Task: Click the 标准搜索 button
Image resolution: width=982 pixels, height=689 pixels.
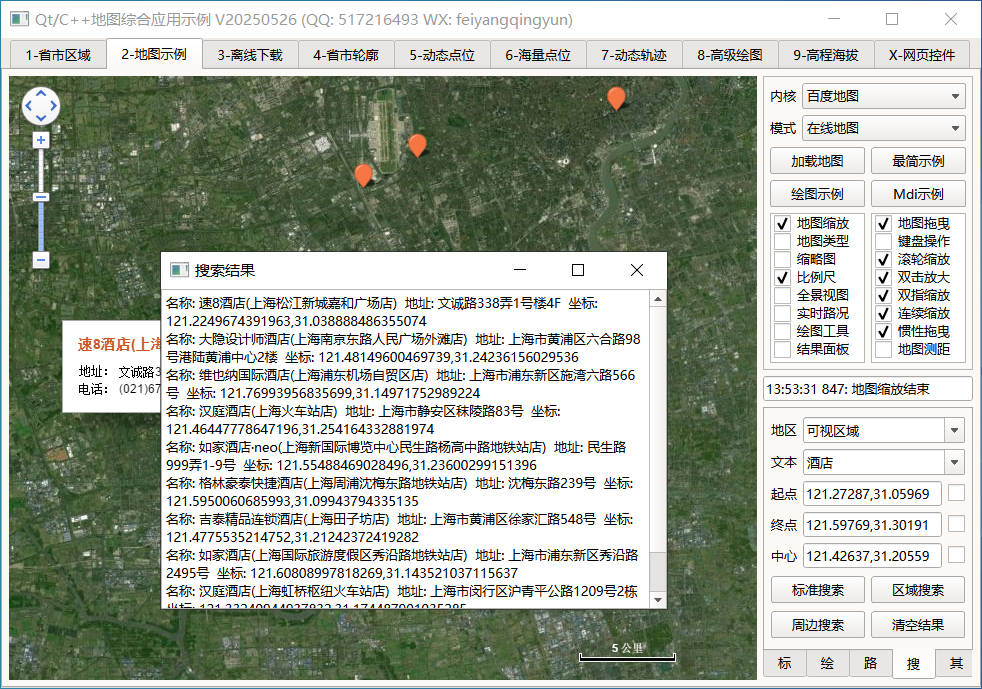Action: click(817, 590)
